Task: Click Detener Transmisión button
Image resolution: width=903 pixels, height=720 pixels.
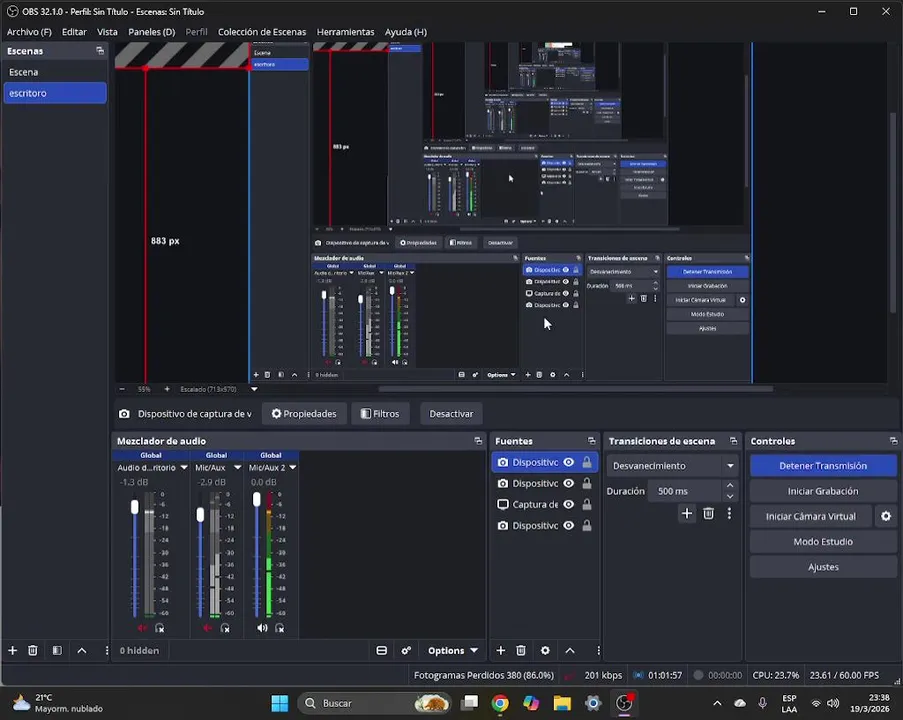Action: [x=823, y=465]
